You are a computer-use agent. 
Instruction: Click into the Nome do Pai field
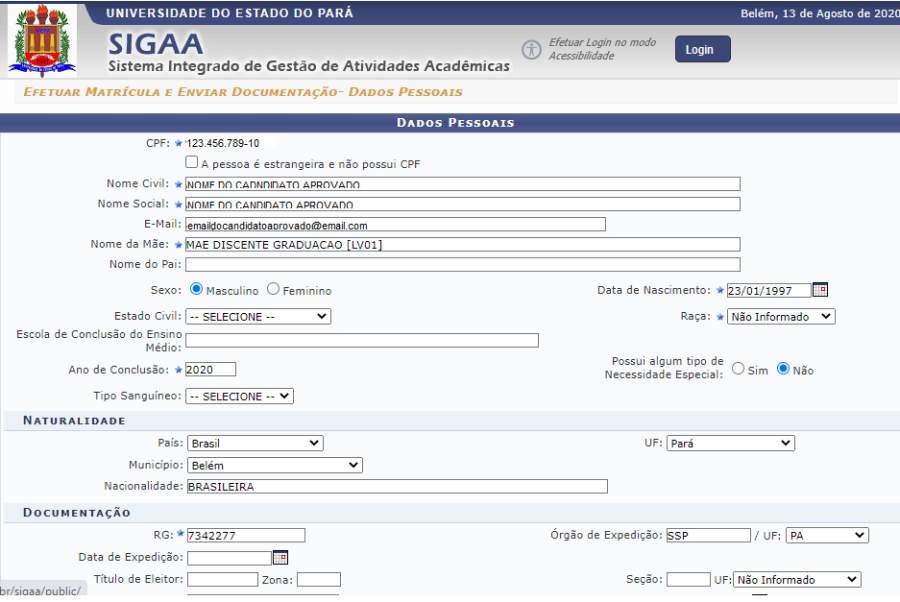[x=462, y=264]
